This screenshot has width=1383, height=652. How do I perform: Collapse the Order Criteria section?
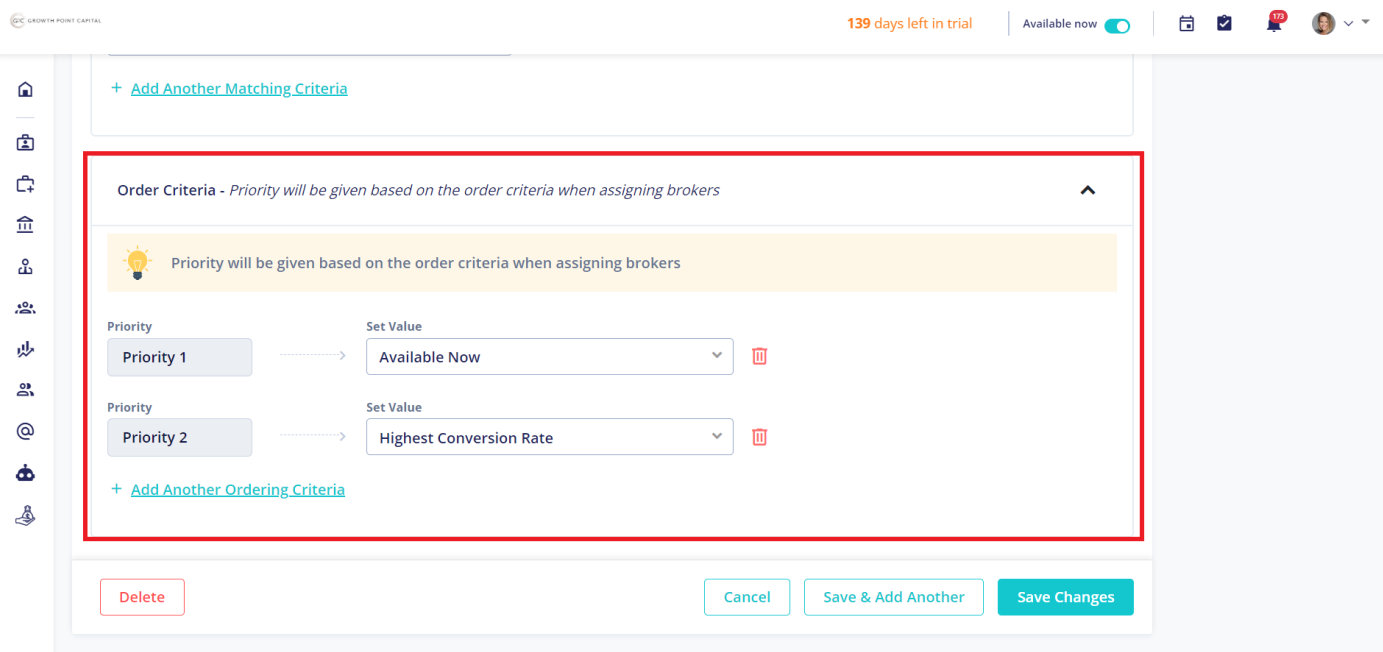tap(1088, 190)
